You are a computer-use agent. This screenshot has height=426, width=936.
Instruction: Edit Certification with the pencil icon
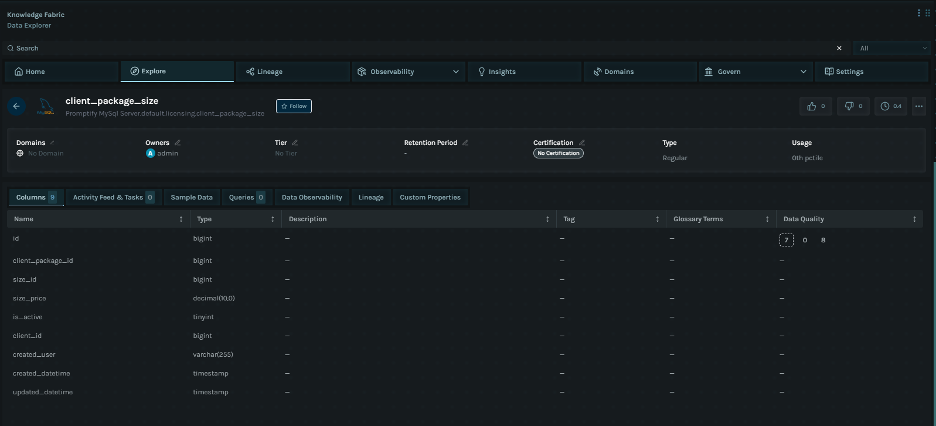point(581,143)
